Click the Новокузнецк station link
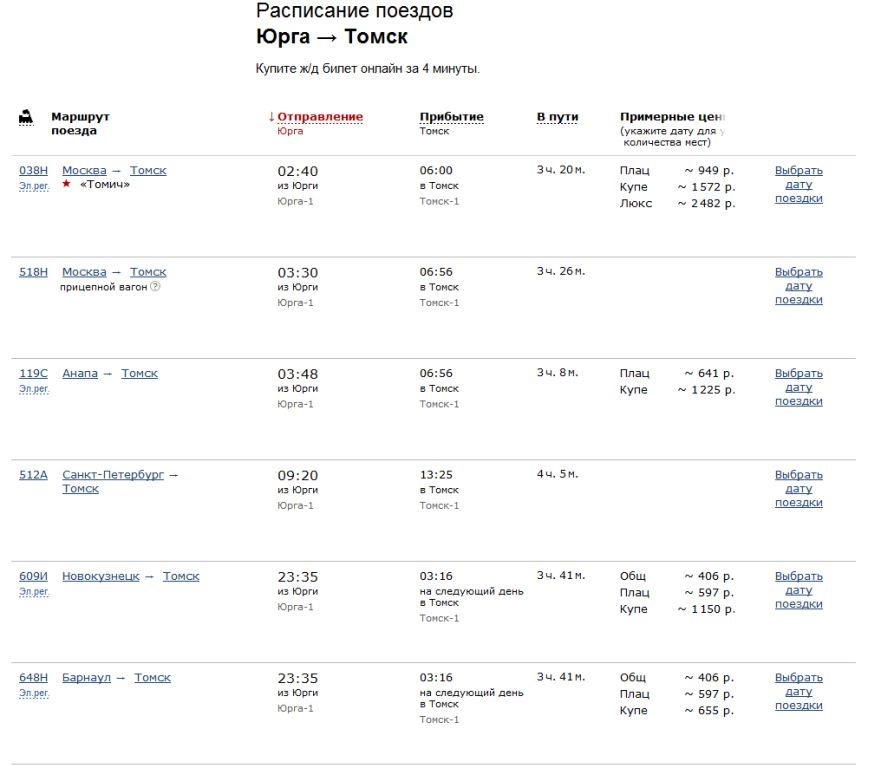The width and height of the screenshot is (881, 768). tap(100, 576)
